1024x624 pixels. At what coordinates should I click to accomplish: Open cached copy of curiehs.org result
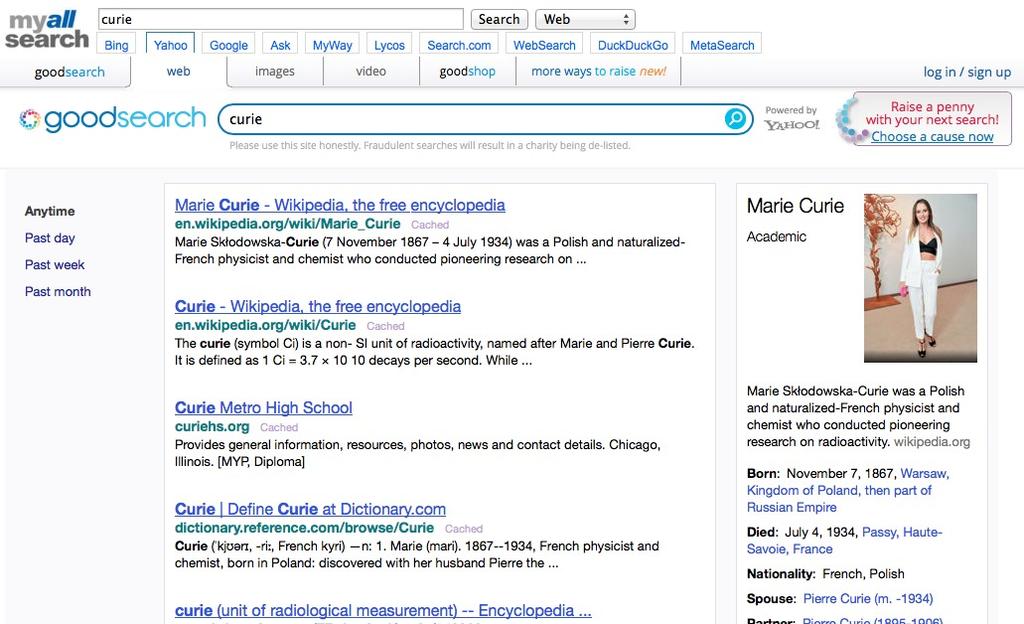coord(279,427)
